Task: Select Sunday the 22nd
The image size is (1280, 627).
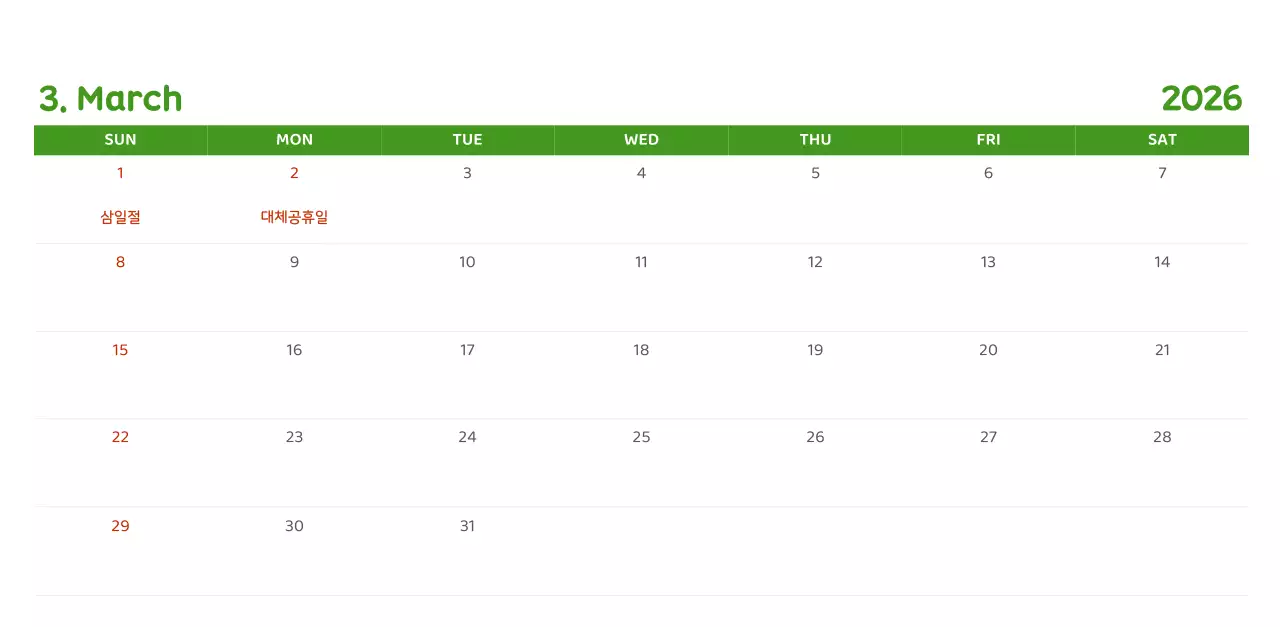Action: [x=120, y=437]
